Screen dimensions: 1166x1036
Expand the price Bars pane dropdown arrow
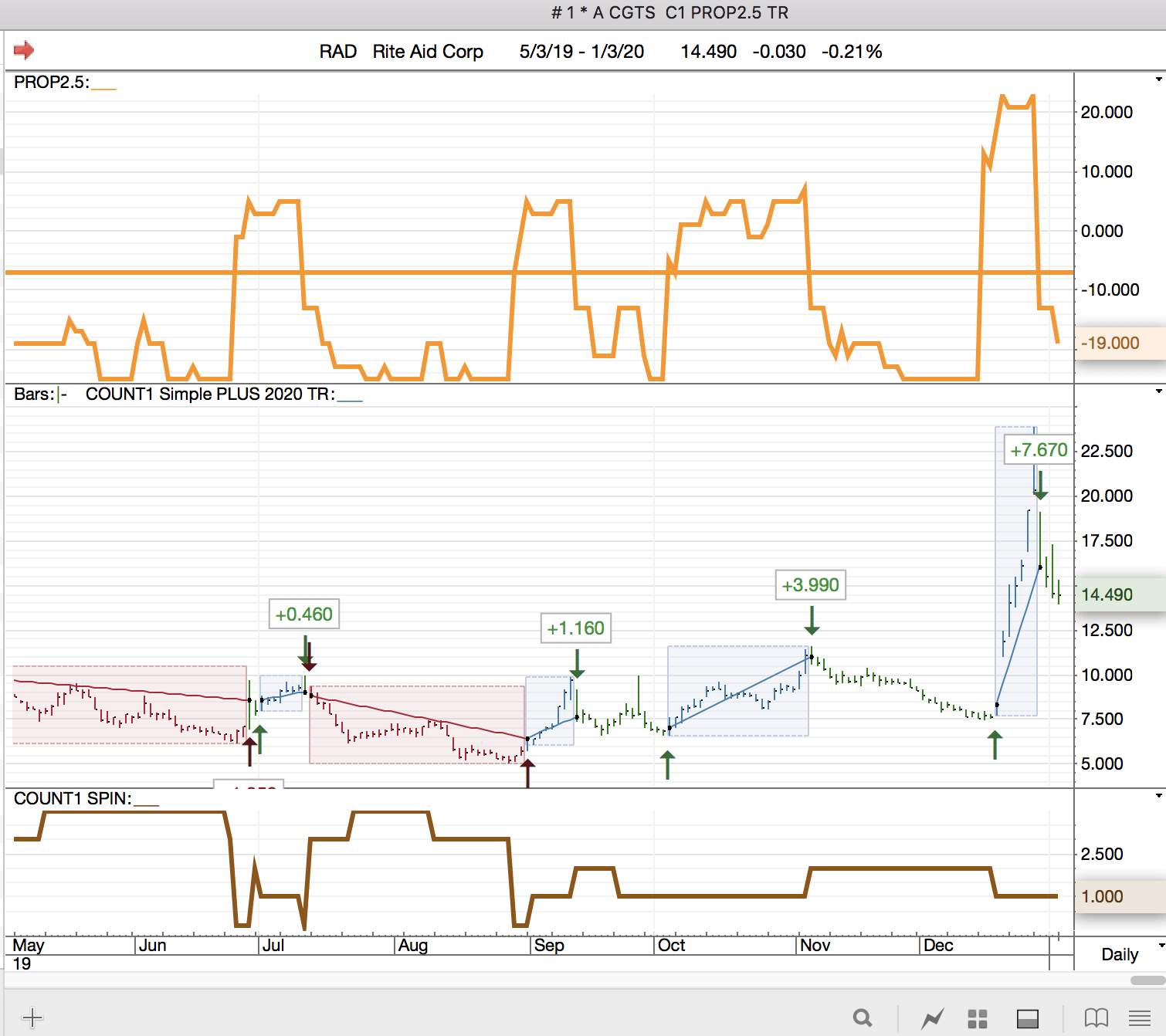(1158, 391)
